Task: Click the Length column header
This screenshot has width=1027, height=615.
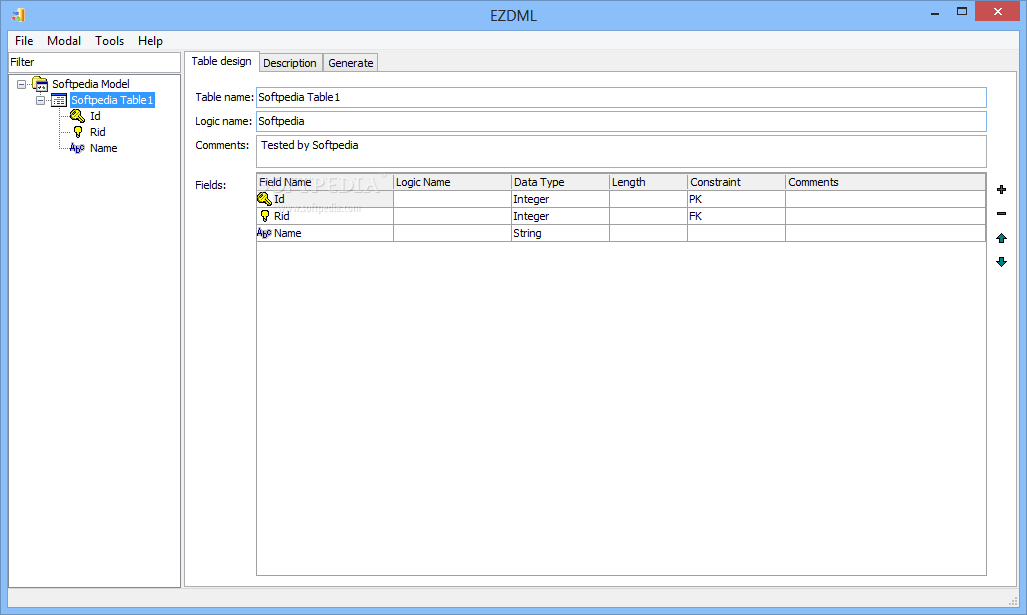Action: click(648, 182)
